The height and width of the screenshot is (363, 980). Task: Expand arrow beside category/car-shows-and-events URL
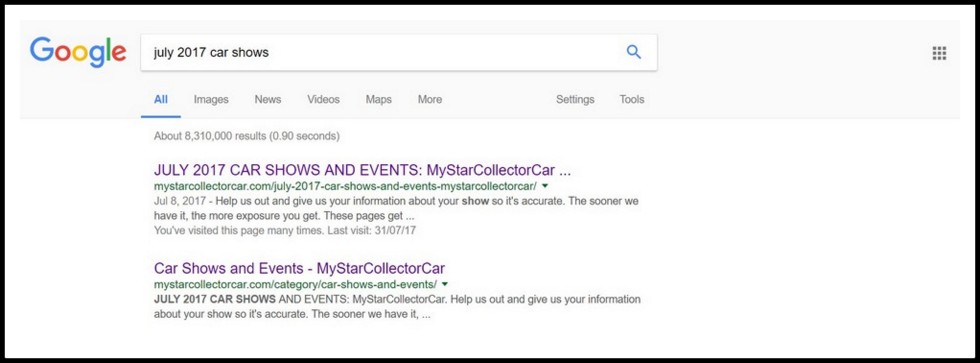click(x=444, y=284)
